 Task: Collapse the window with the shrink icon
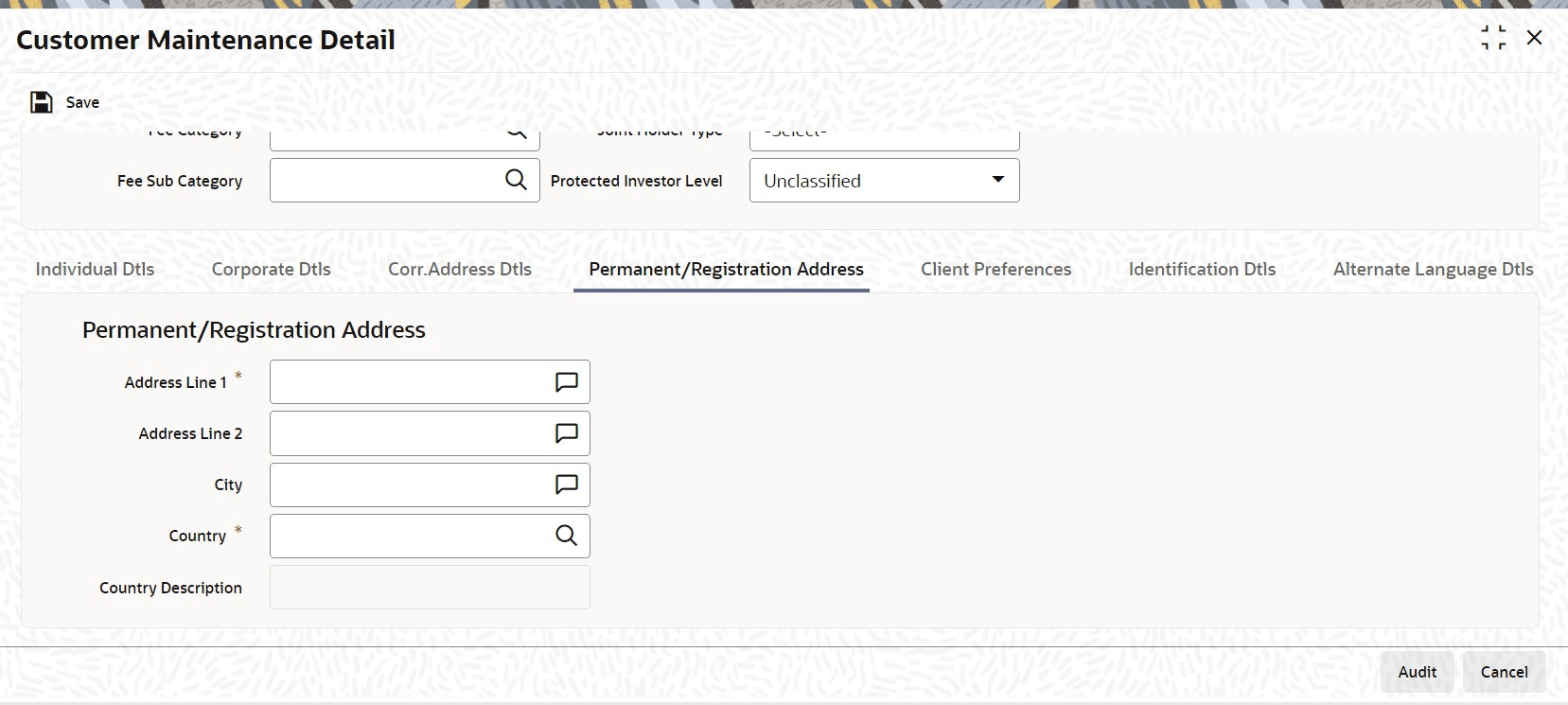tap(1493, 38)
